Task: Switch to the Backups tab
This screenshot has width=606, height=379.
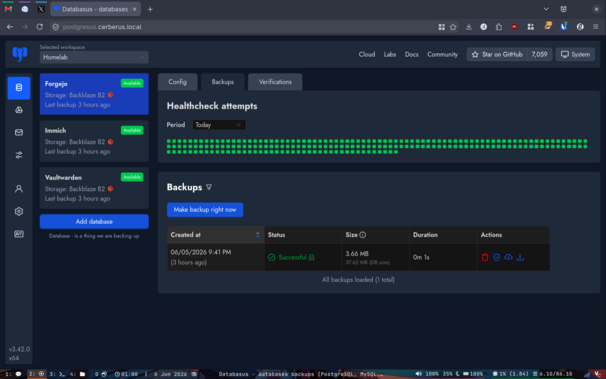Action: tap(223, 82)
